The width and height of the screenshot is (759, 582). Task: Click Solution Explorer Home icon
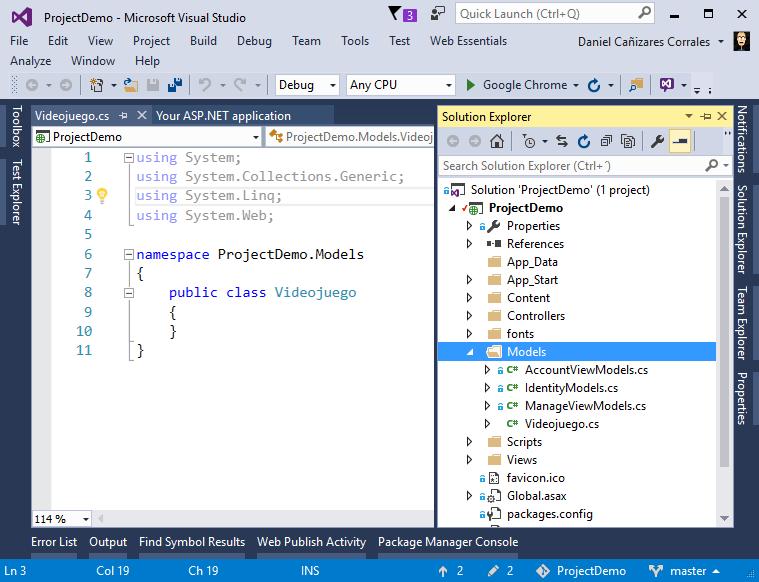pos(497,141)
